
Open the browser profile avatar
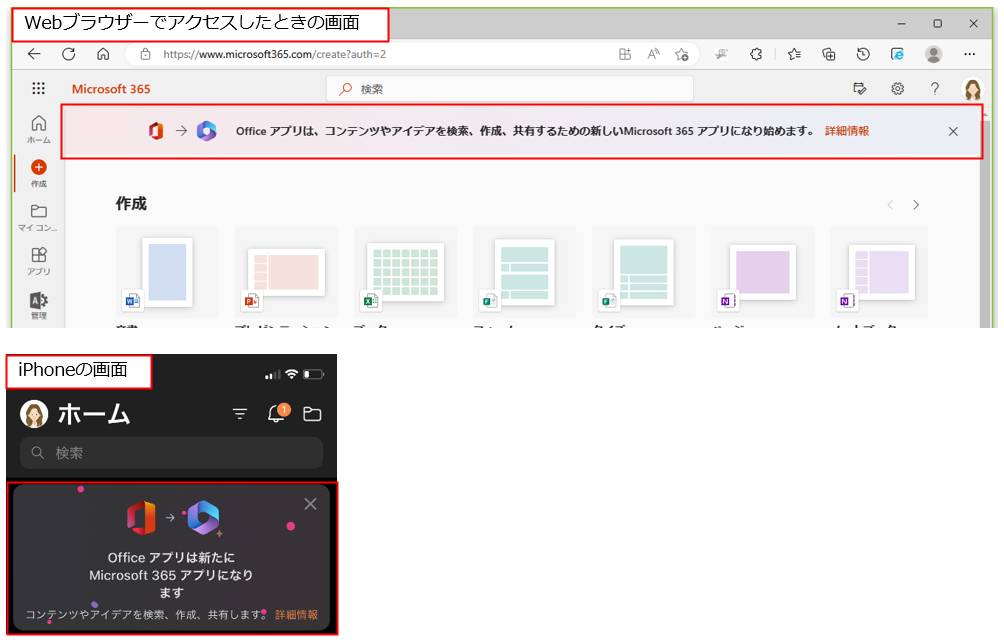pos(934,54)
